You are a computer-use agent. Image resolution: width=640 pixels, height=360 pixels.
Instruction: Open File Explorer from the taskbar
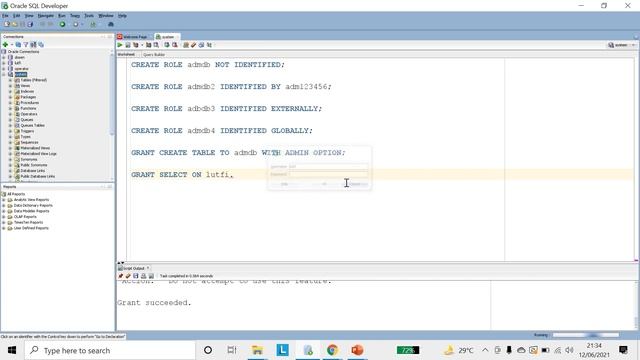pos(257,350)
